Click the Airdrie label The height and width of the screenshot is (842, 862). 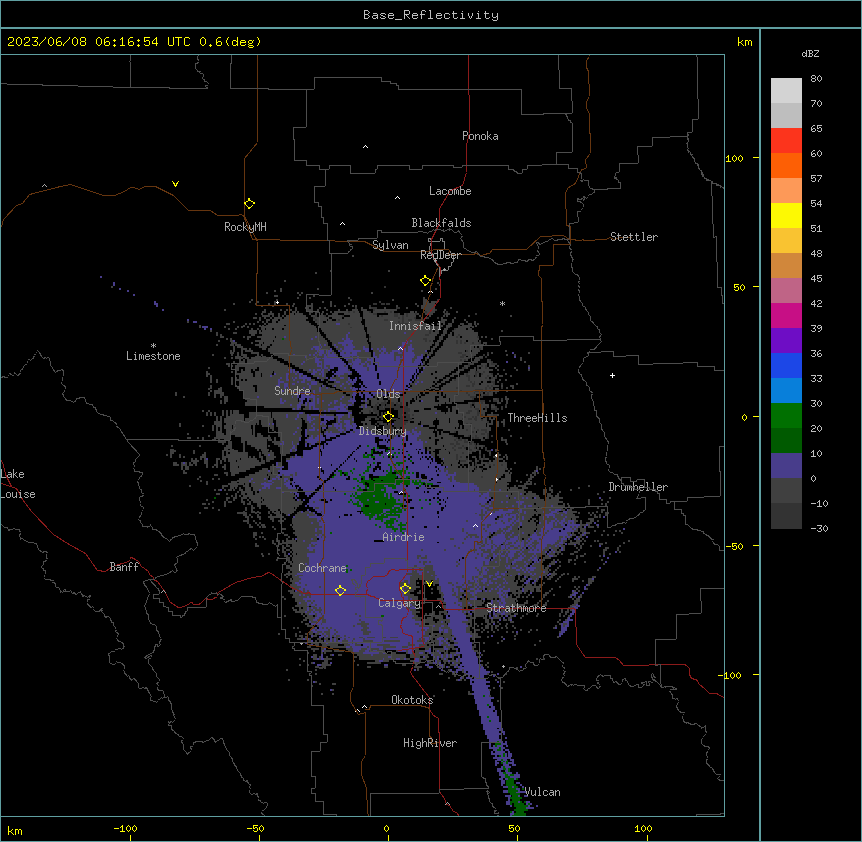point(404,537)
